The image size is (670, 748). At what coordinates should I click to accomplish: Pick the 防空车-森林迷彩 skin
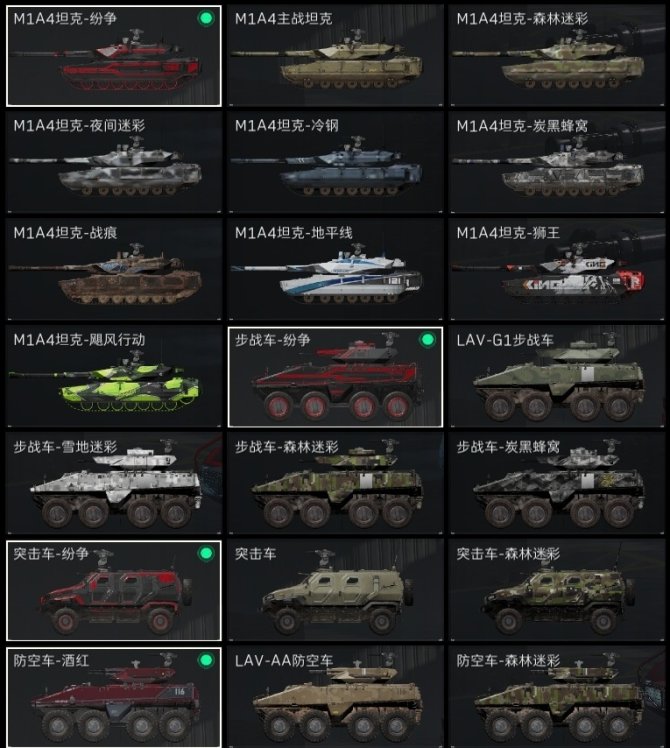tap(557, 697)
